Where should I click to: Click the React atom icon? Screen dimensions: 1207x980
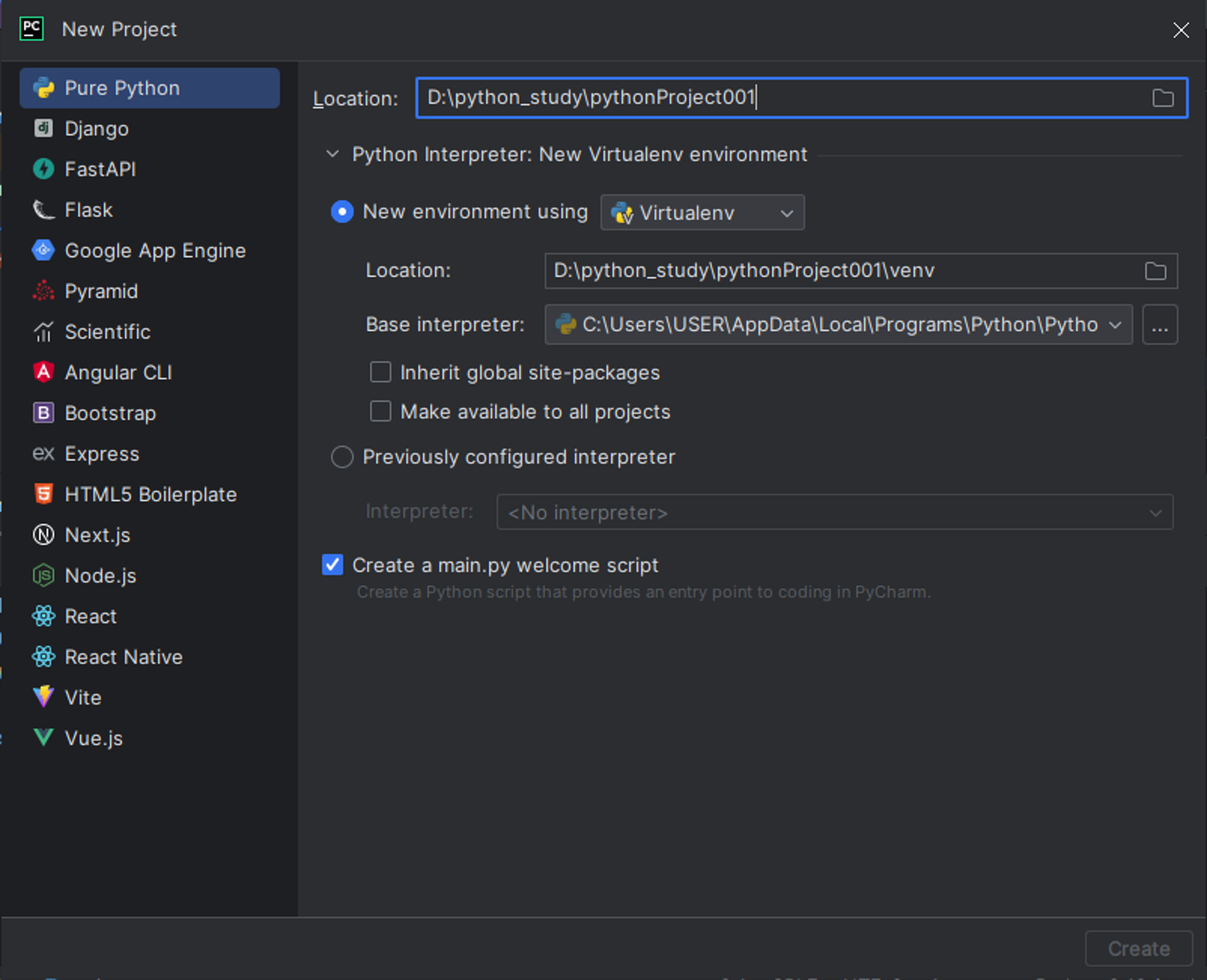tap(43, 616)
